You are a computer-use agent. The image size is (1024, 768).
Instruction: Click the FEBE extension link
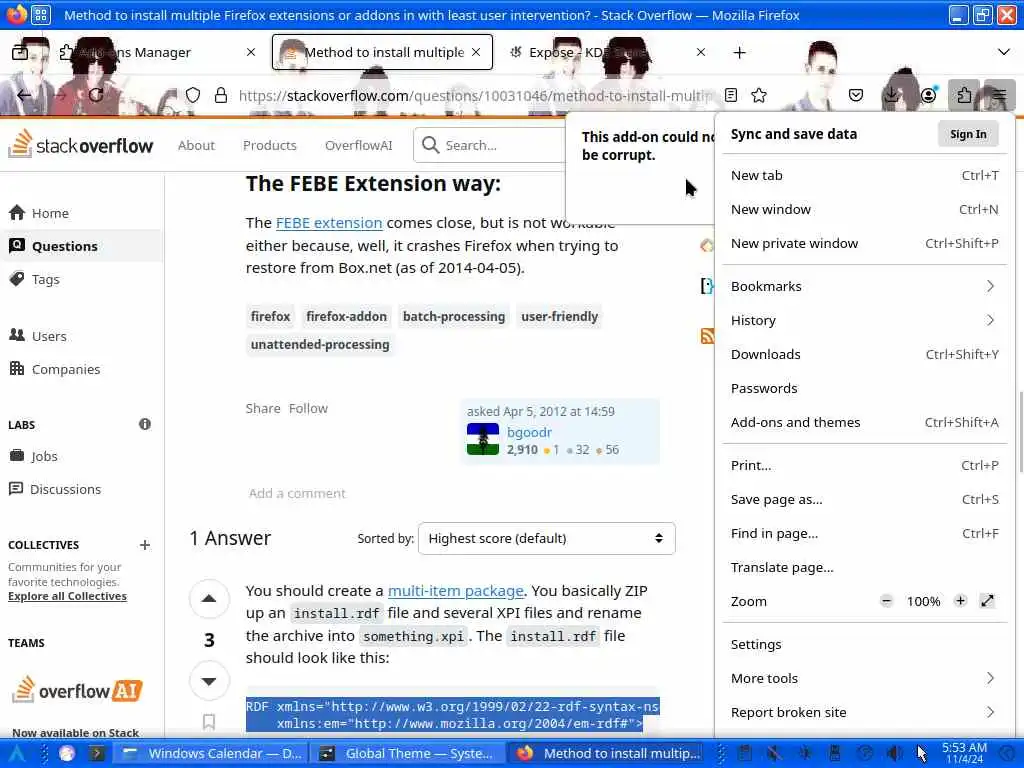click(x=328, y=223)
